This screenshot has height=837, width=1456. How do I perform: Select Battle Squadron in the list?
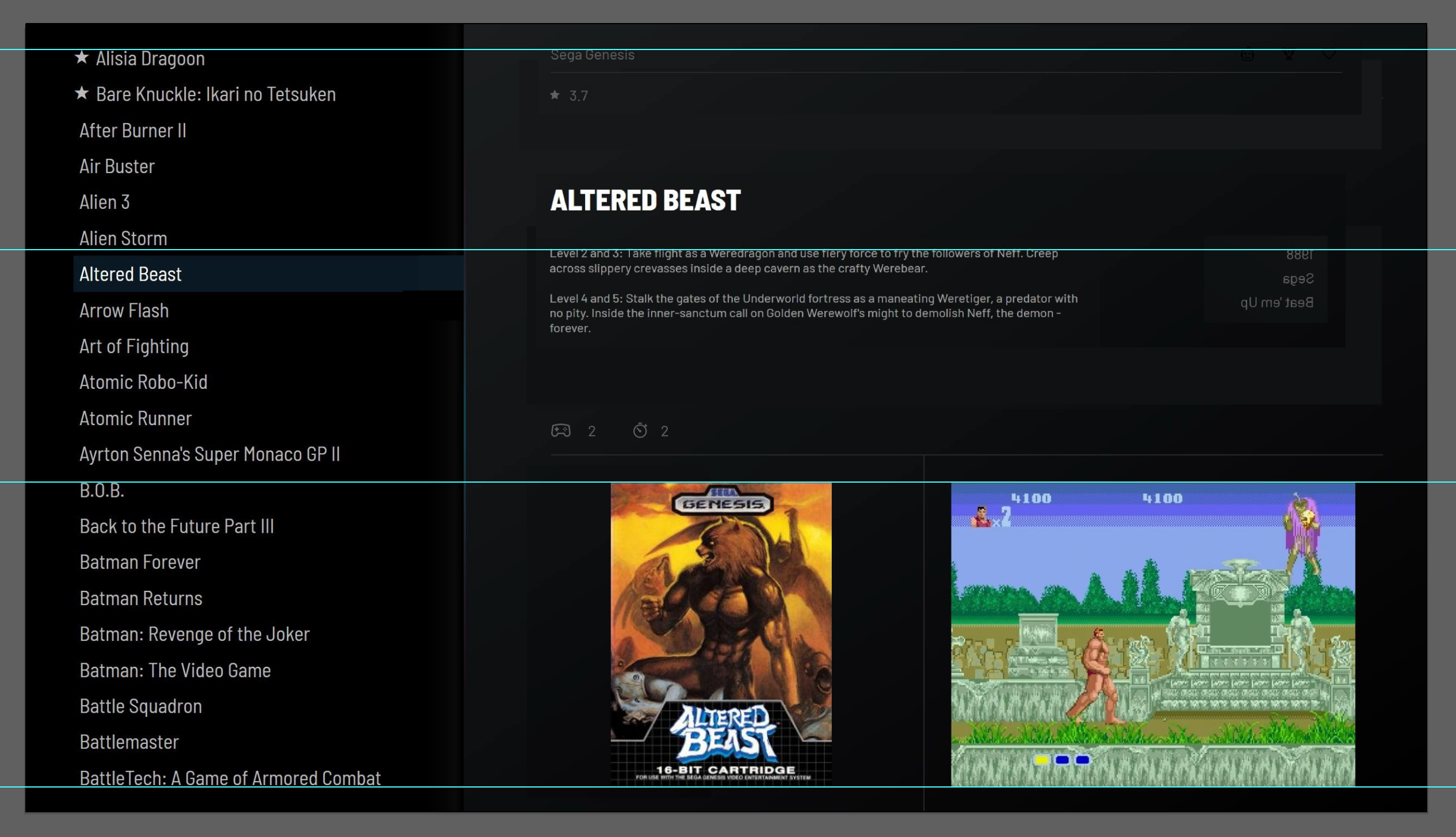(140, 706)
